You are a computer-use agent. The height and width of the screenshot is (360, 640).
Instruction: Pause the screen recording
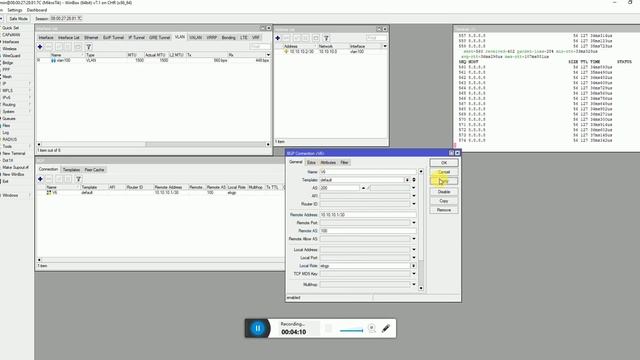coord(258,328)
